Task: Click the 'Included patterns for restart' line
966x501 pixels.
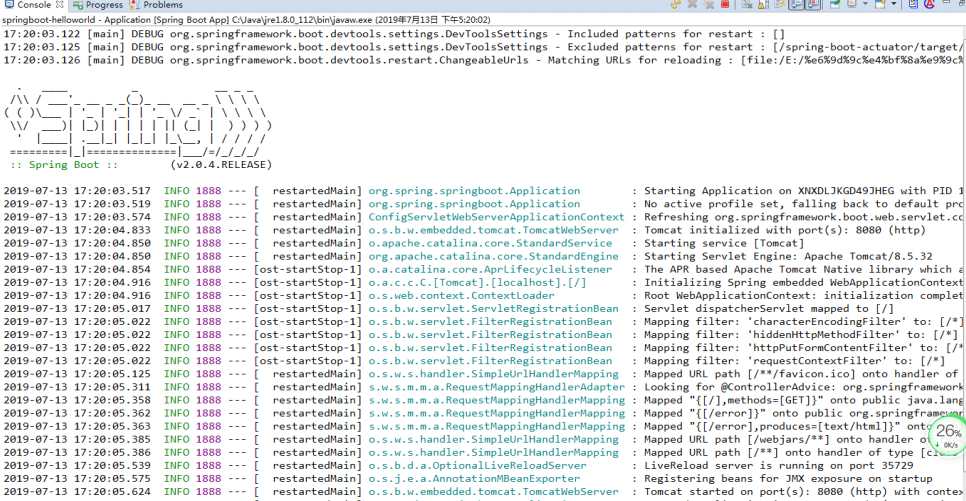Action: tap(394, 34)
